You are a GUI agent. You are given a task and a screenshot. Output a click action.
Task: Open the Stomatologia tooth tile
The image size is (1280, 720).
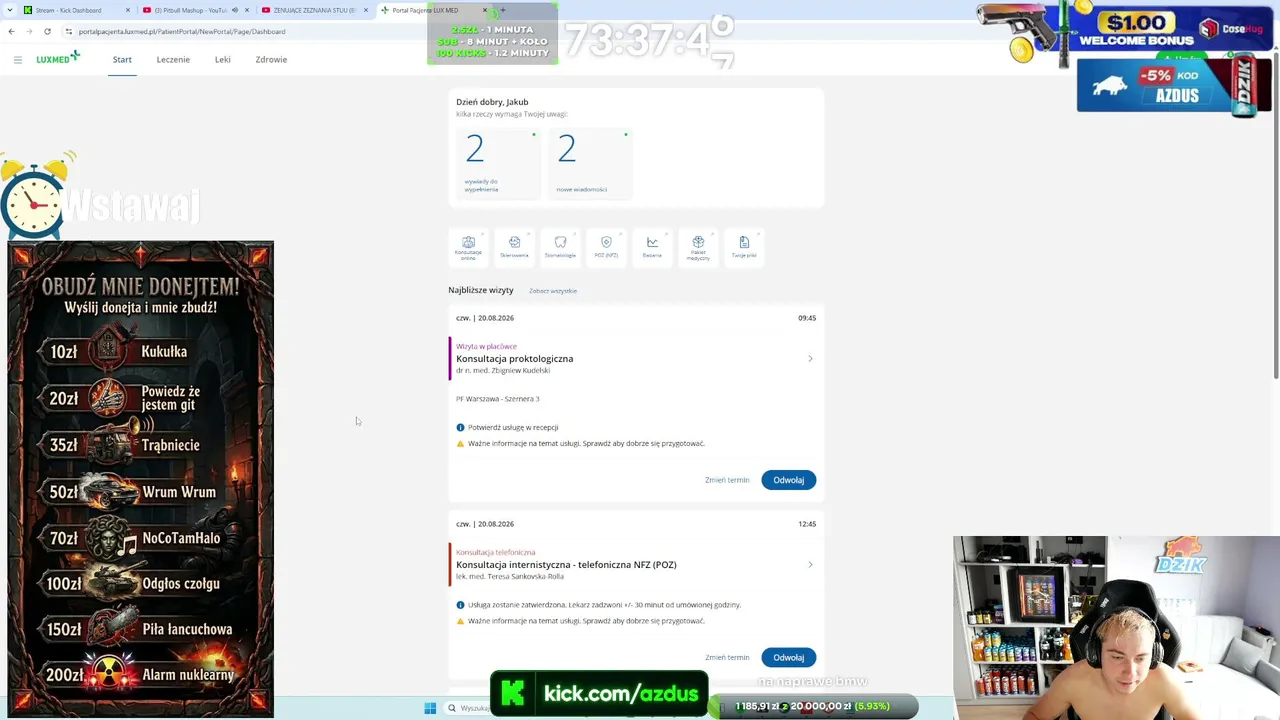(x=560, y=247)
